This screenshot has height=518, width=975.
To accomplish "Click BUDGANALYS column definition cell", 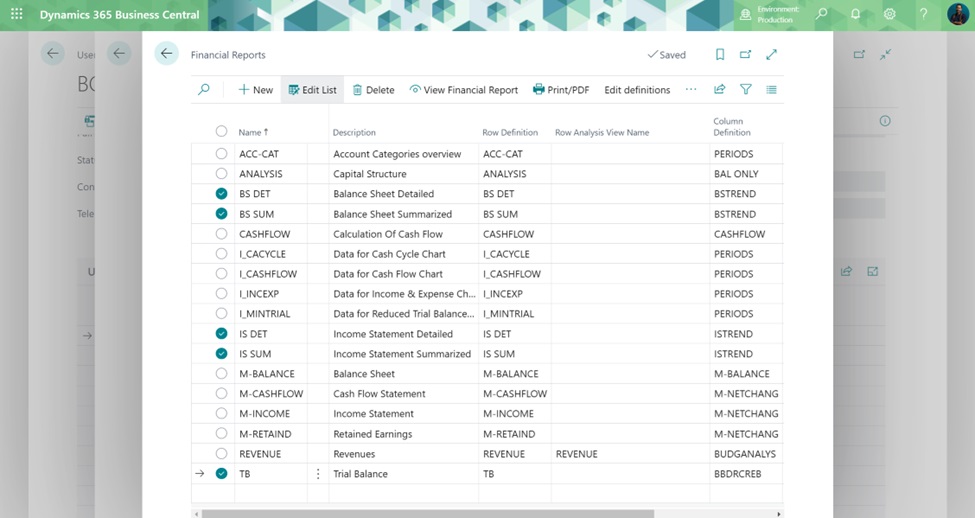I will [746, 454].
